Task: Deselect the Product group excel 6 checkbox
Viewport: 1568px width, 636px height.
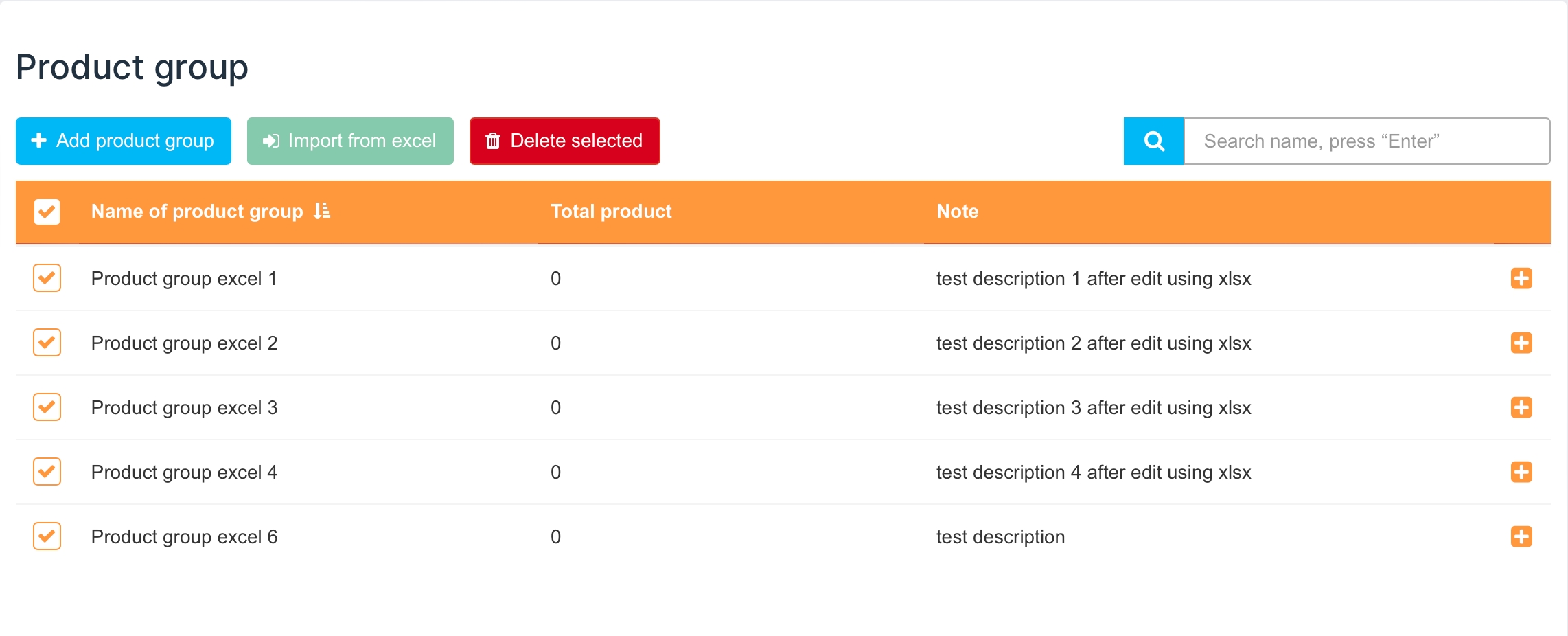Action: (x=47, y=536)
